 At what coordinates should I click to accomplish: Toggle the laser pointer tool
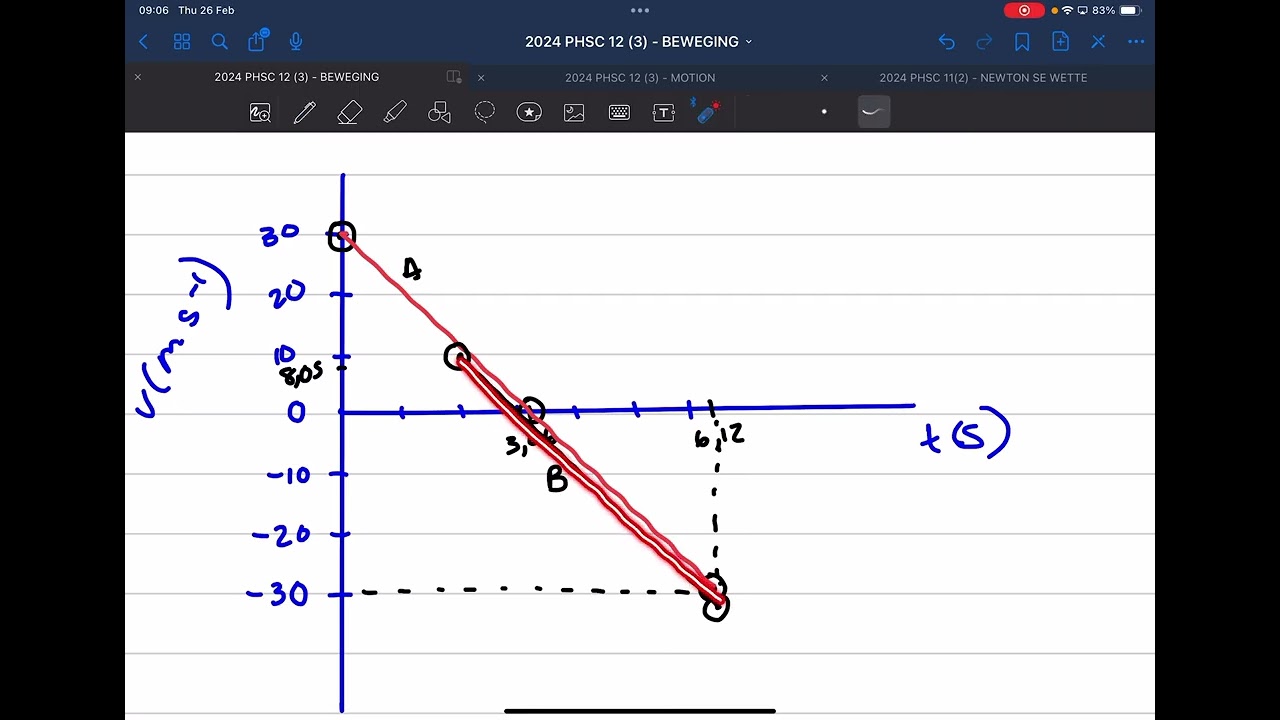(x=708, y=112)
